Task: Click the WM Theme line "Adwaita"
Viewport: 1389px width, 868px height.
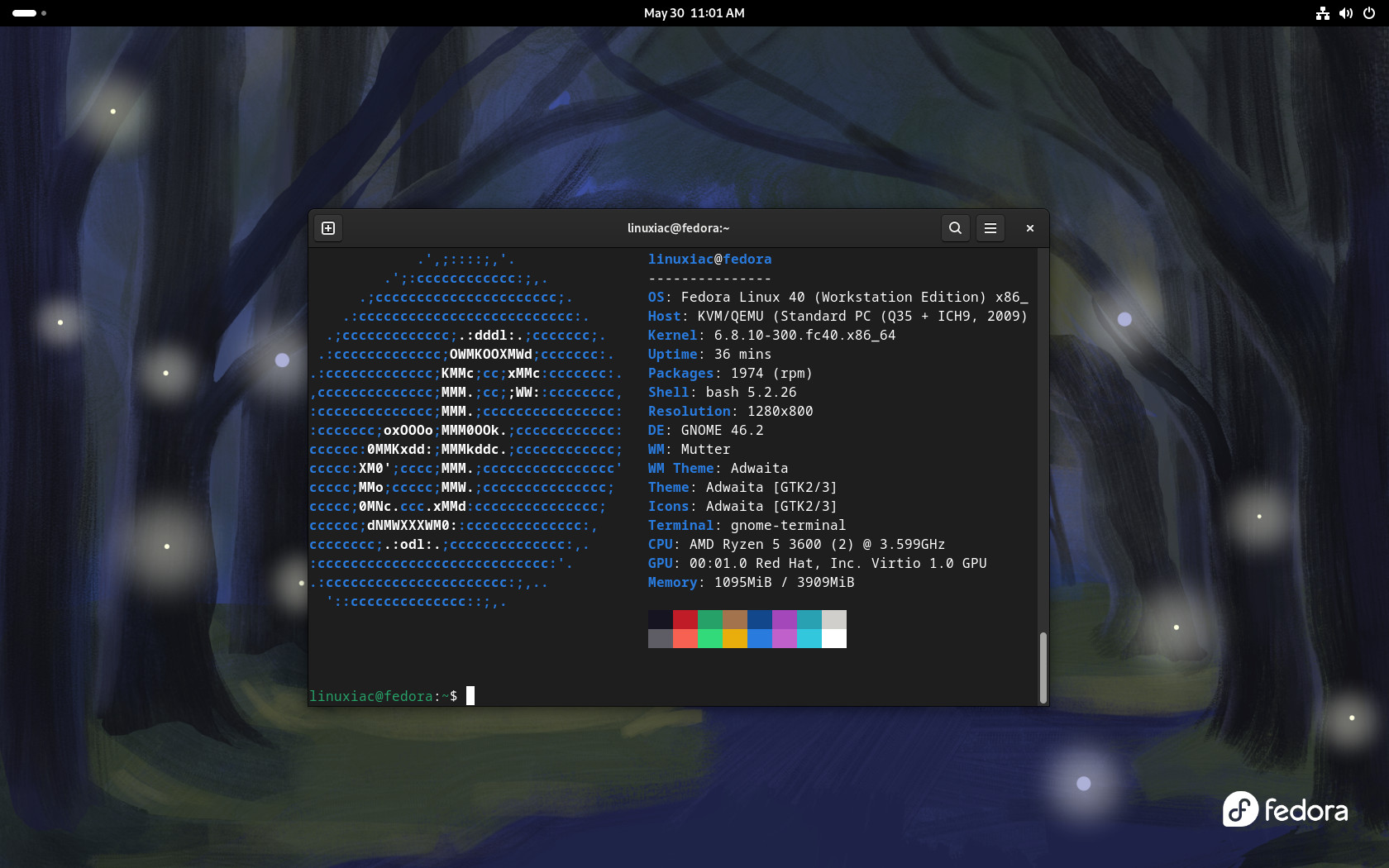Action: [718, 469]
